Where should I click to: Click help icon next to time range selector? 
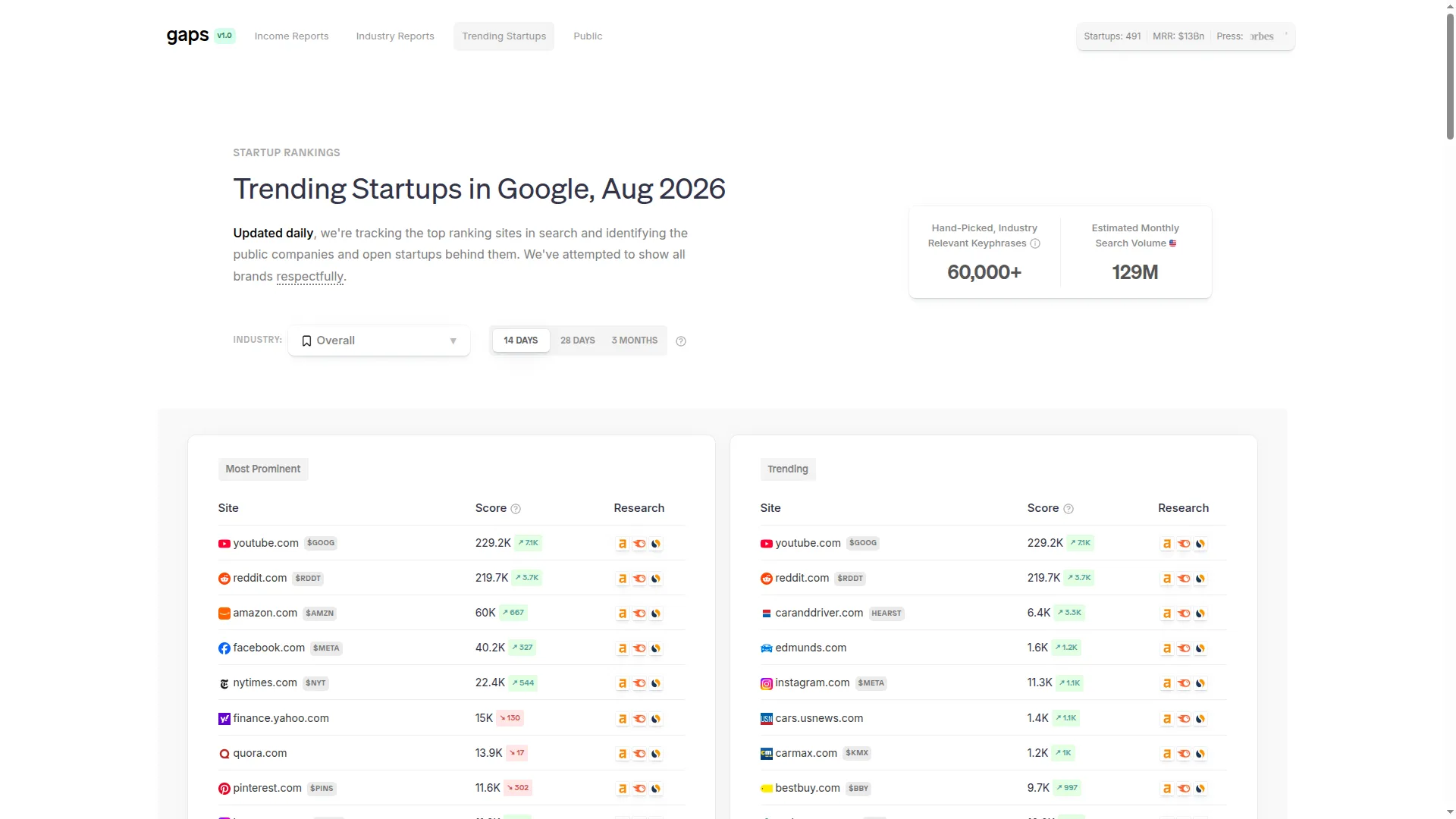tap(681, 341)
